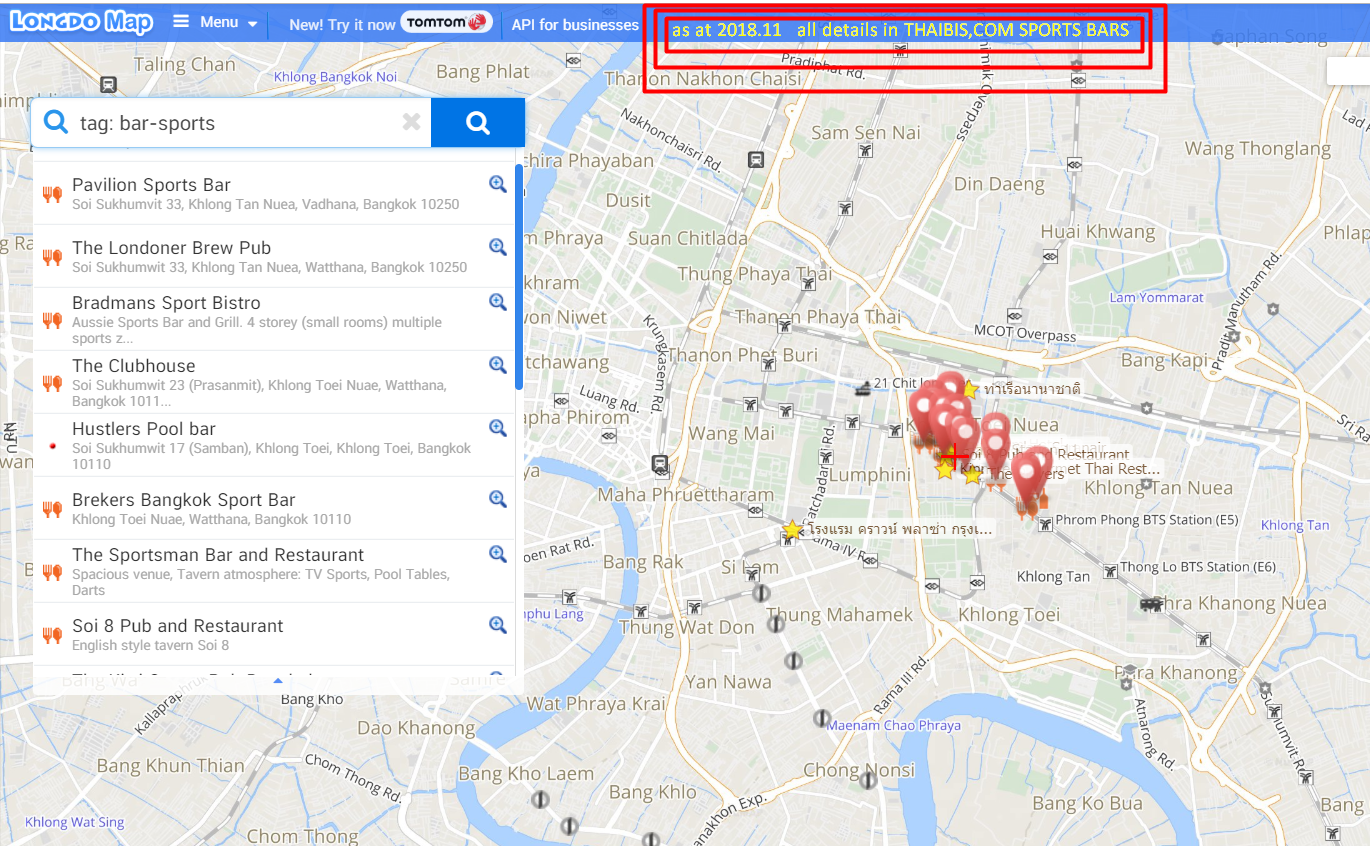Select the Hustlers Pool bar result

pos(273,445)
